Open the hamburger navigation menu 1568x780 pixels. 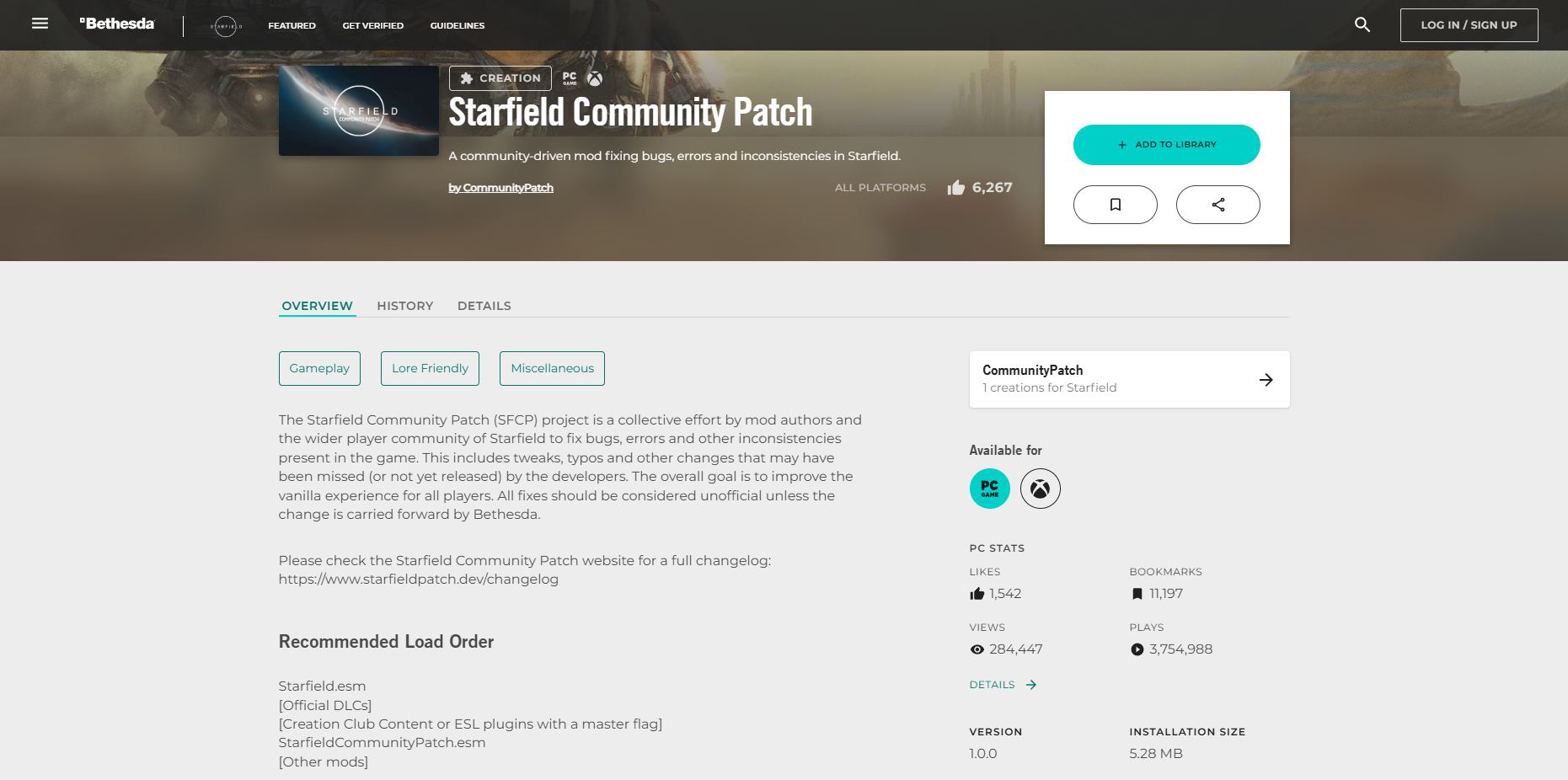[x=40, y=24]
